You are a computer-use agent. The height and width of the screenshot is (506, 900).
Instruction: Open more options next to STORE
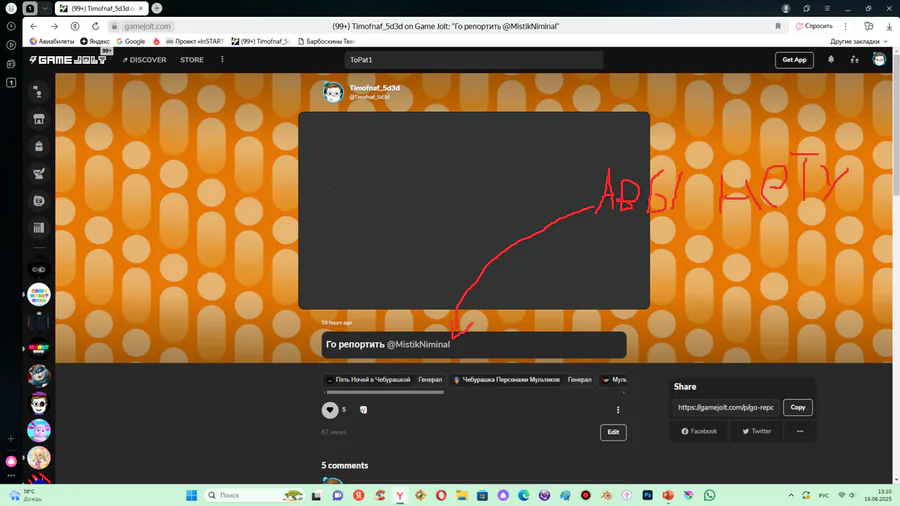coord(222,60)
